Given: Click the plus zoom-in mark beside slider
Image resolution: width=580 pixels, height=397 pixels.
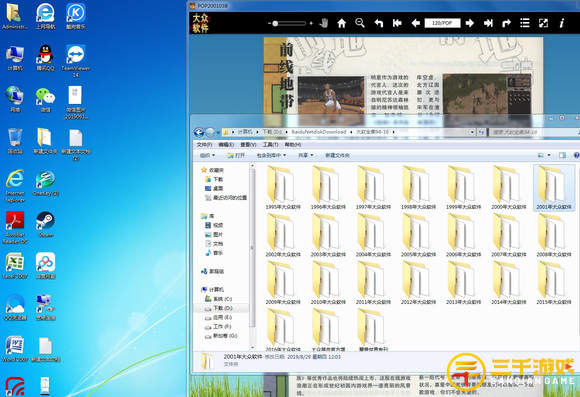Looking at the screenshot, I should pyautogui.click(x=311, y=23).
